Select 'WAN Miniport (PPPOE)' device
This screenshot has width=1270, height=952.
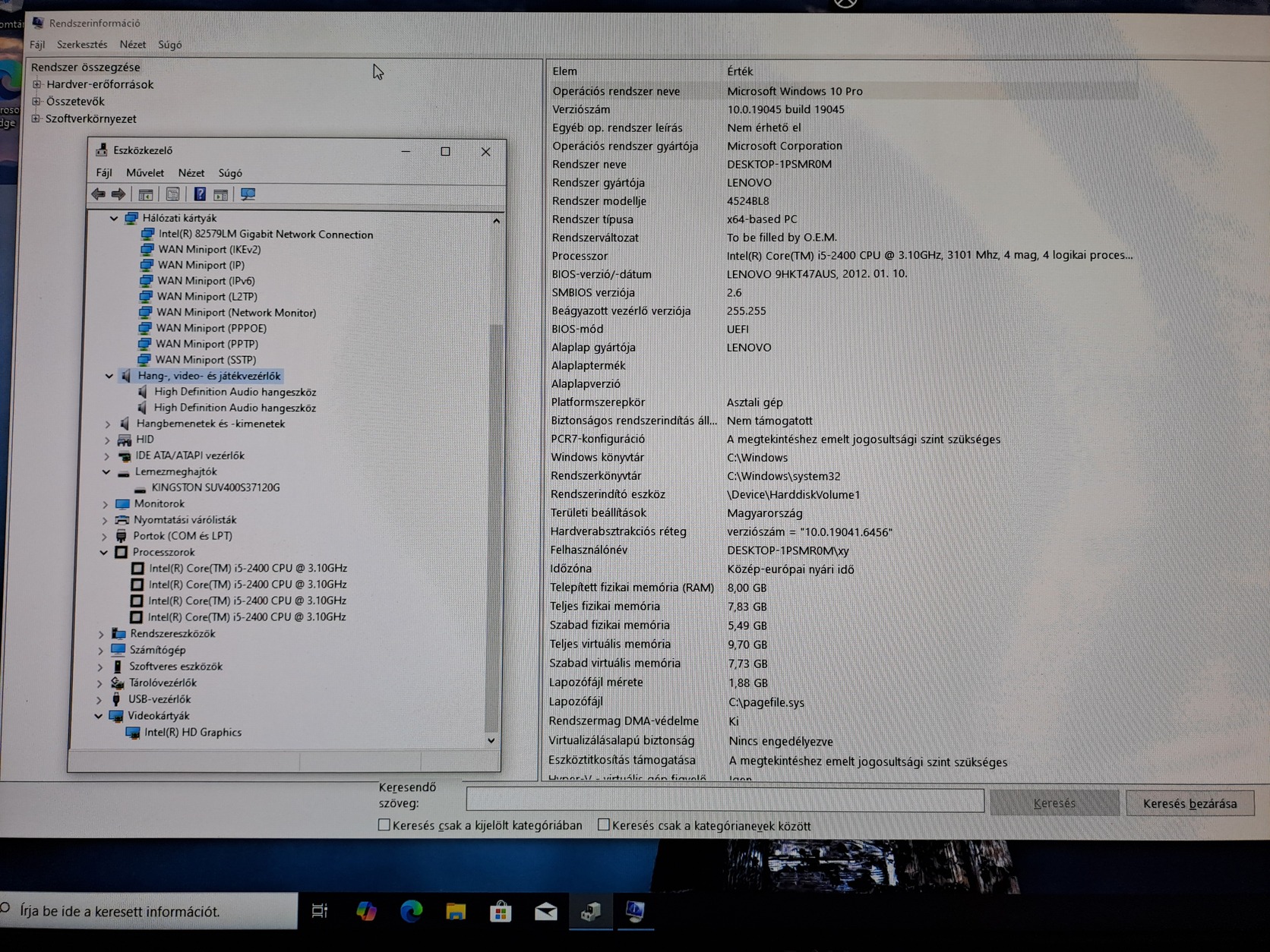point(211,329)
